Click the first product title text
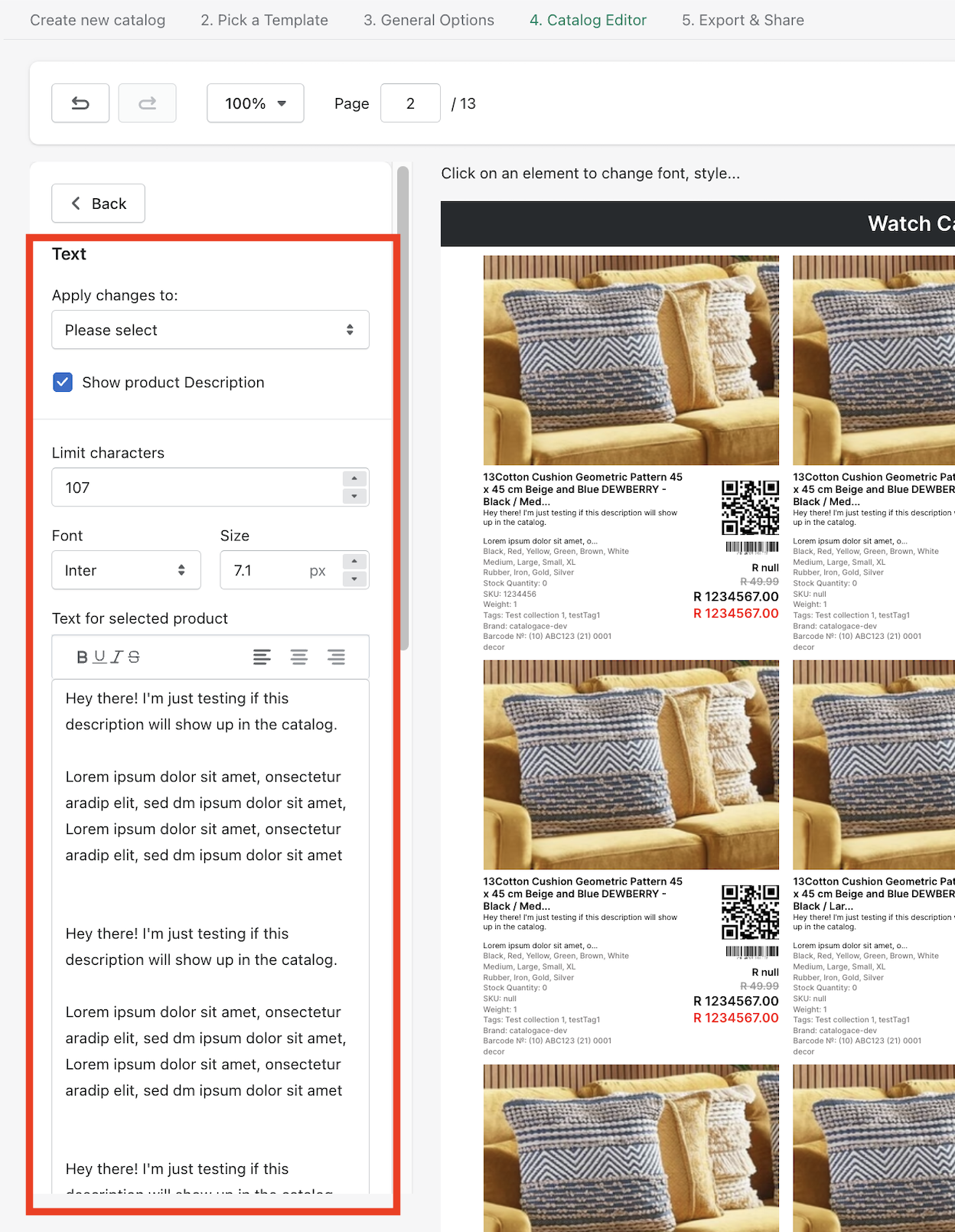The height and width of the screenshot is (1232, 955). tap(583, 489)
